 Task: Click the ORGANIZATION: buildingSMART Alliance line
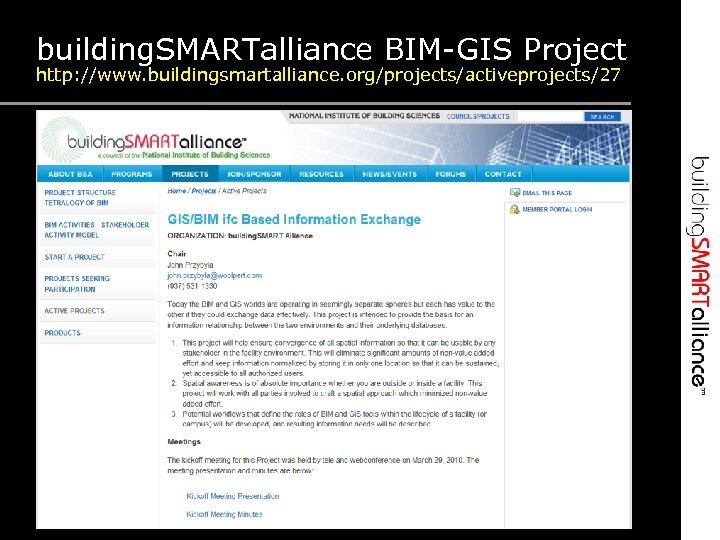(x=240, y=236)
